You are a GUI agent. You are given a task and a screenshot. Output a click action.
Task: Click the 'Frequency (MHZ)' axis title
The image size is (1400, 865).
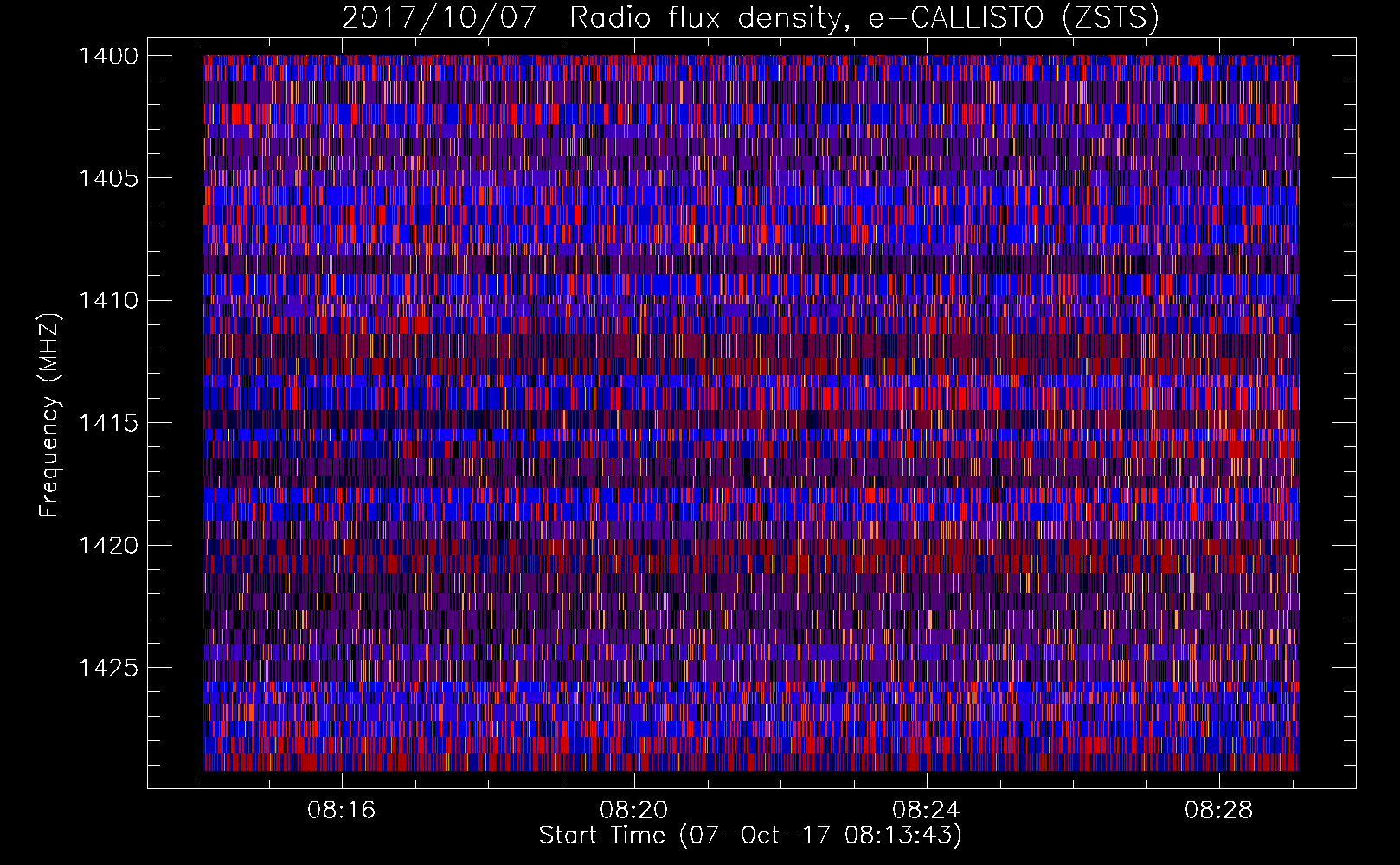49,415
